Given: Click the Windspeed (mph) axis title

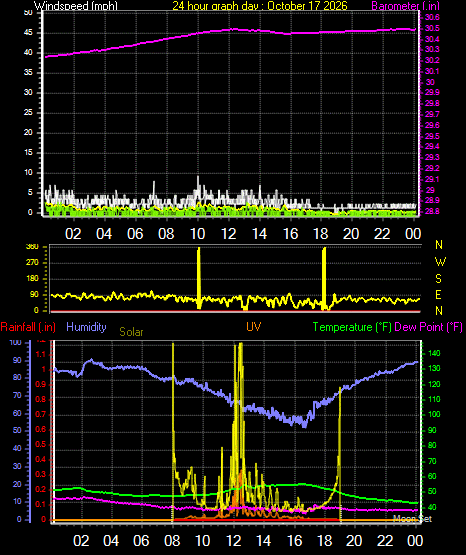Looking at the screenshot, I should [x=76, y=6].
